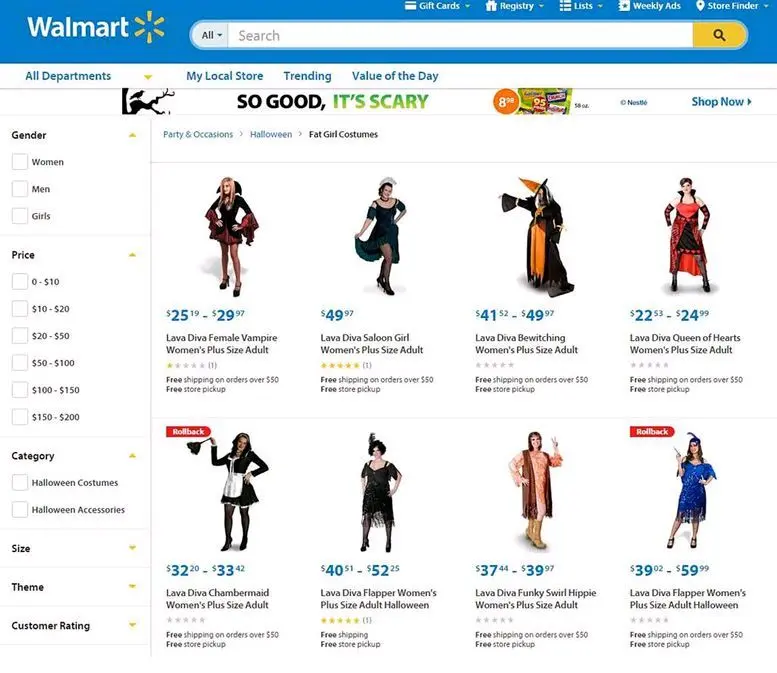Image resolution: width=777 pixels, height=673 pixels.
Task: Check the Women gender filter
Action: click(x=20, y=162)
